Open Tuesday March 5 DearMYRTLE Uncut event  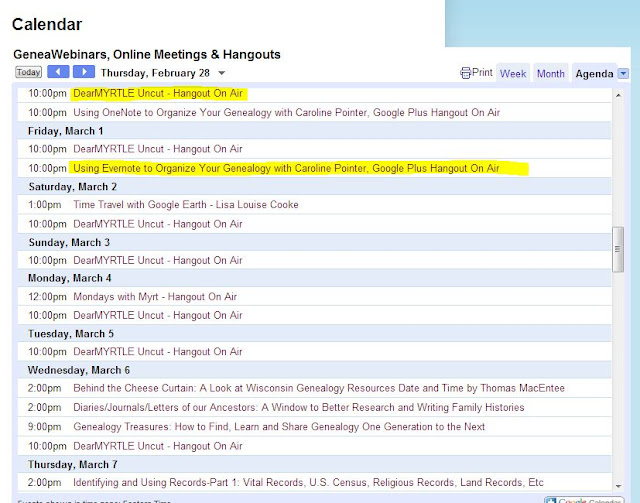[x=158, y=352]
